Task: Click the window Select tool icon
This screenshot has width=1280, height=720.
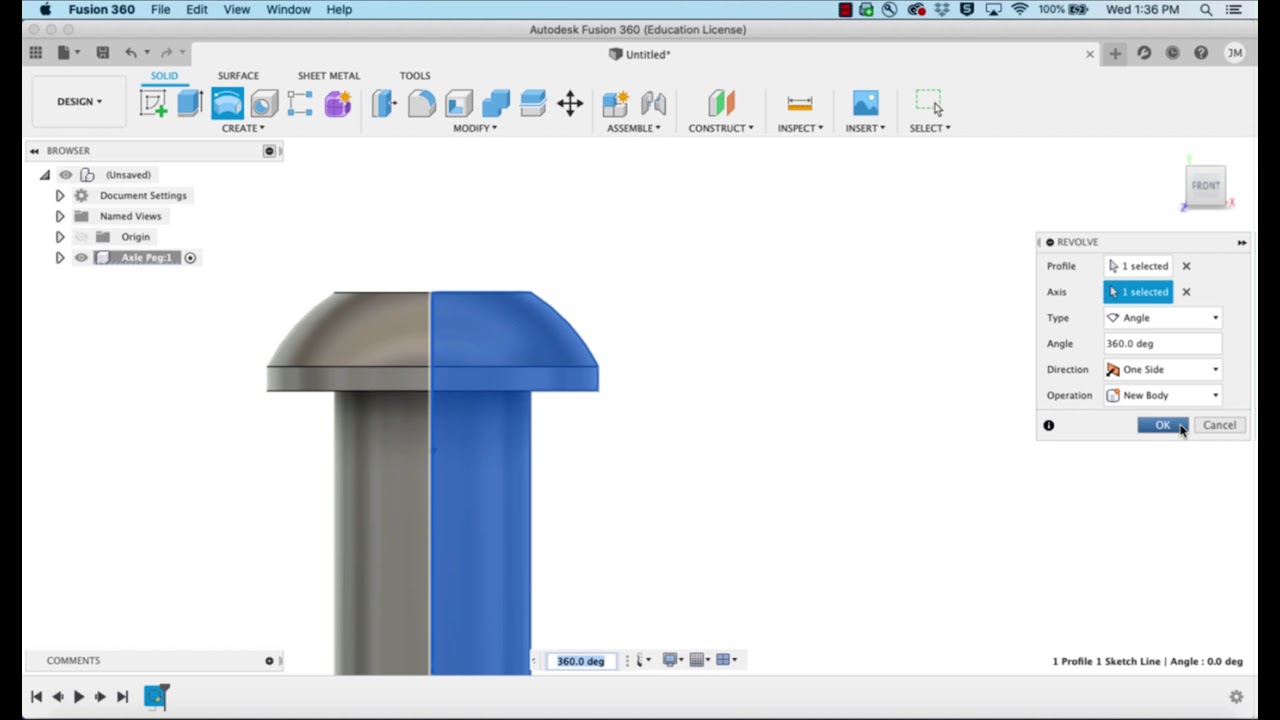Action: pyautogui.click(x=929, y=103)
